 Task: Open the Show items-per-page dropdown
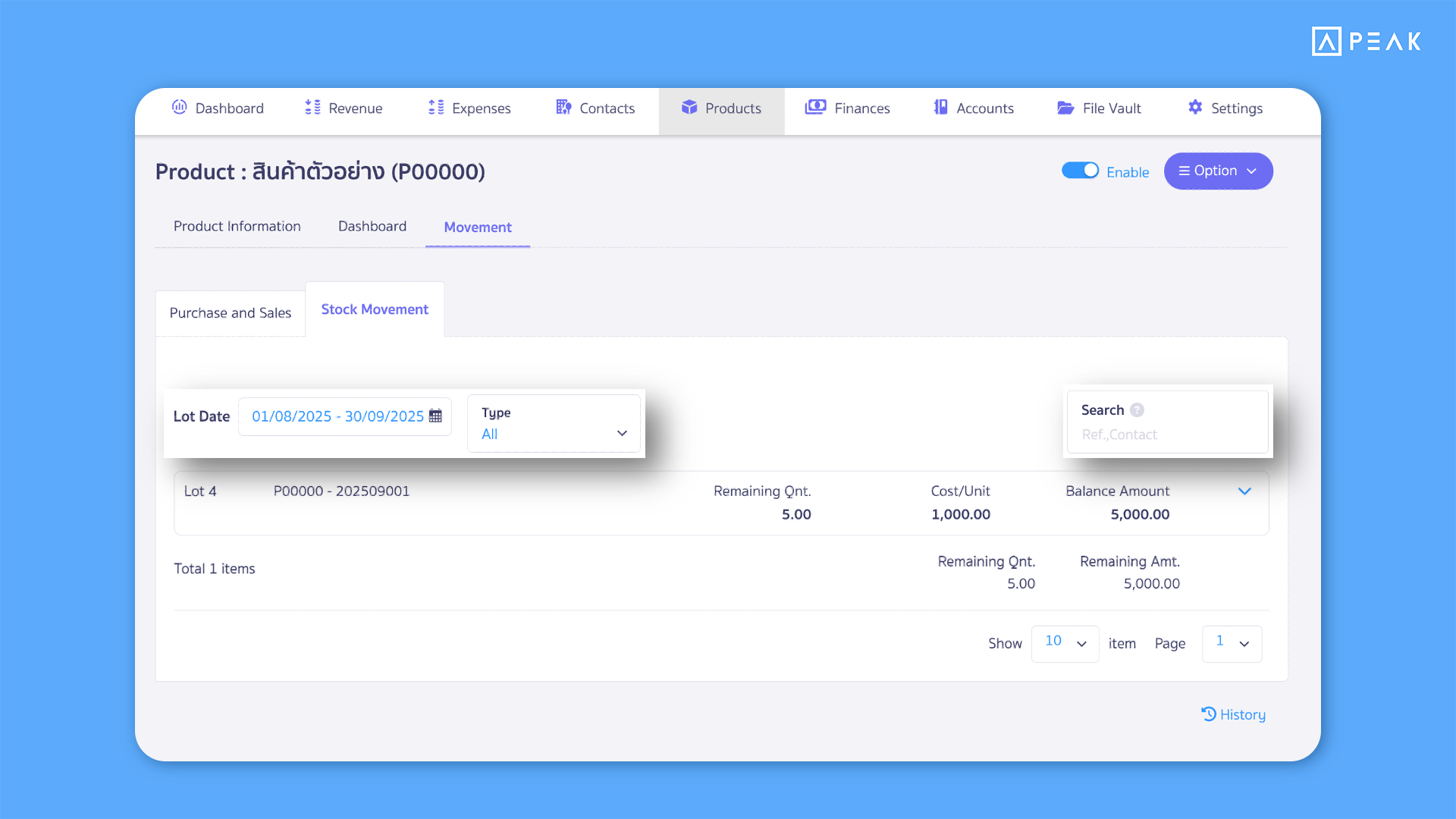[x=1065, y=643]
